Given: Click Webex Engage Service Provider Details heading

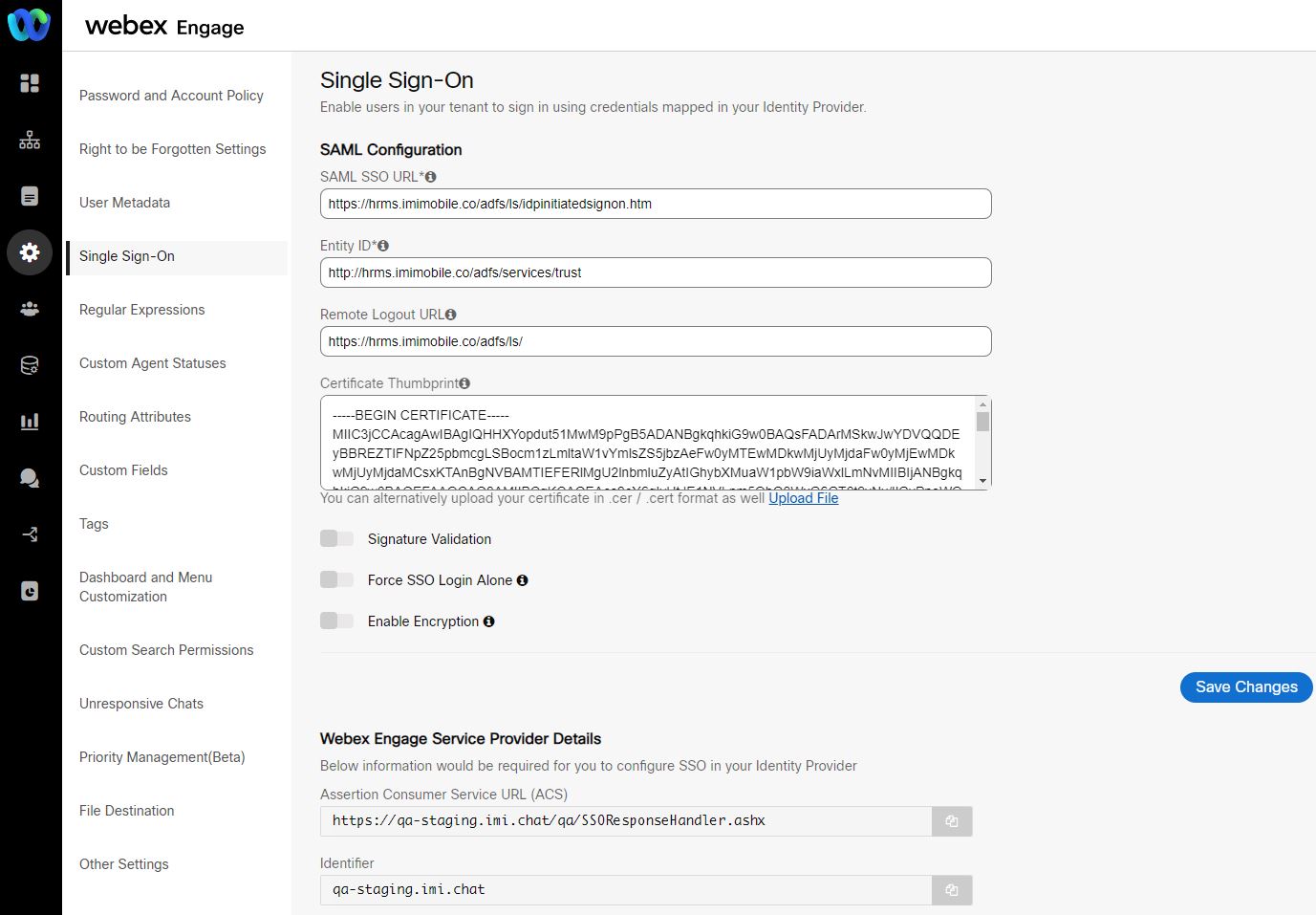Looking at the screenshot, I should click(x=461, y=739).
